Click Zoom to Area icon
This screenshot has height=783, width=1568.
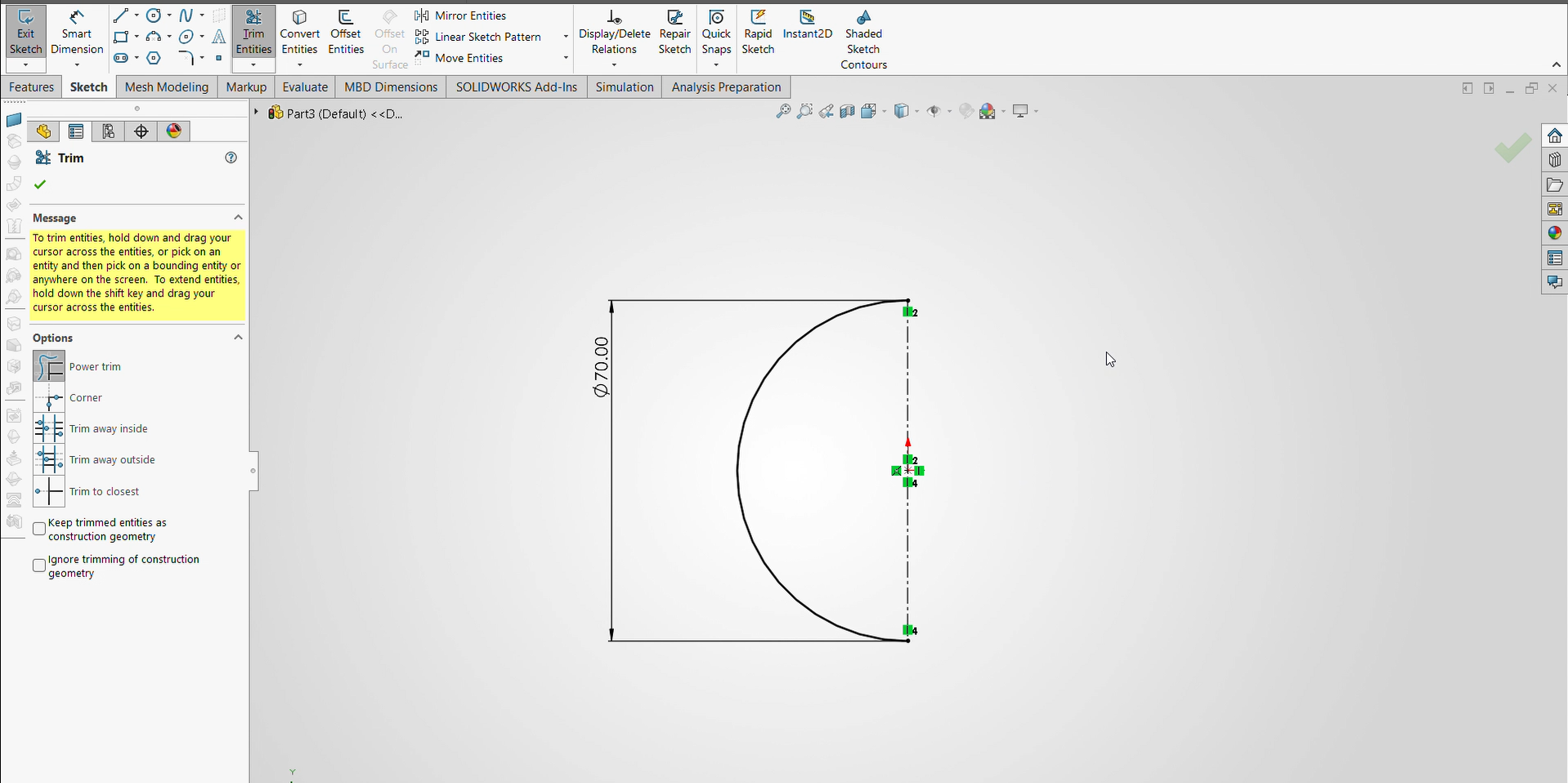pyautogui.click(x=804, y=111)
